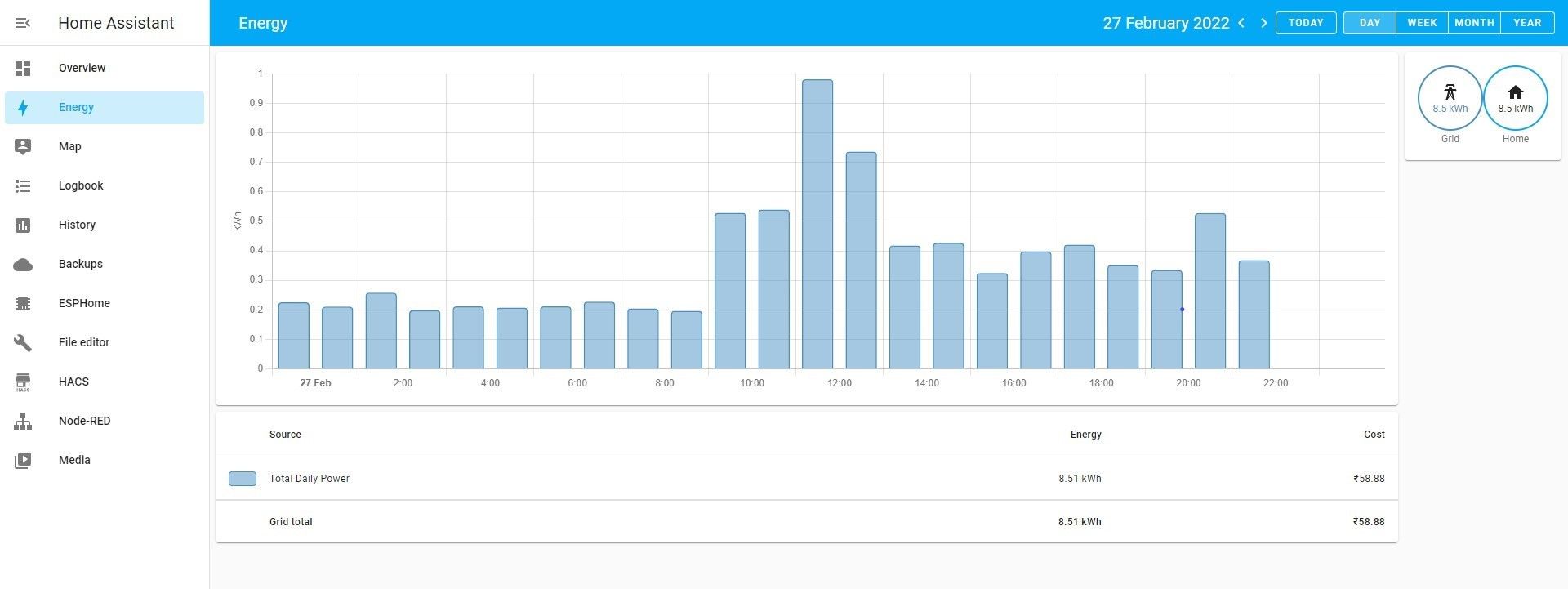Open the Media play icon
This screenshot has width=1568, height=589.
(23, 460)
